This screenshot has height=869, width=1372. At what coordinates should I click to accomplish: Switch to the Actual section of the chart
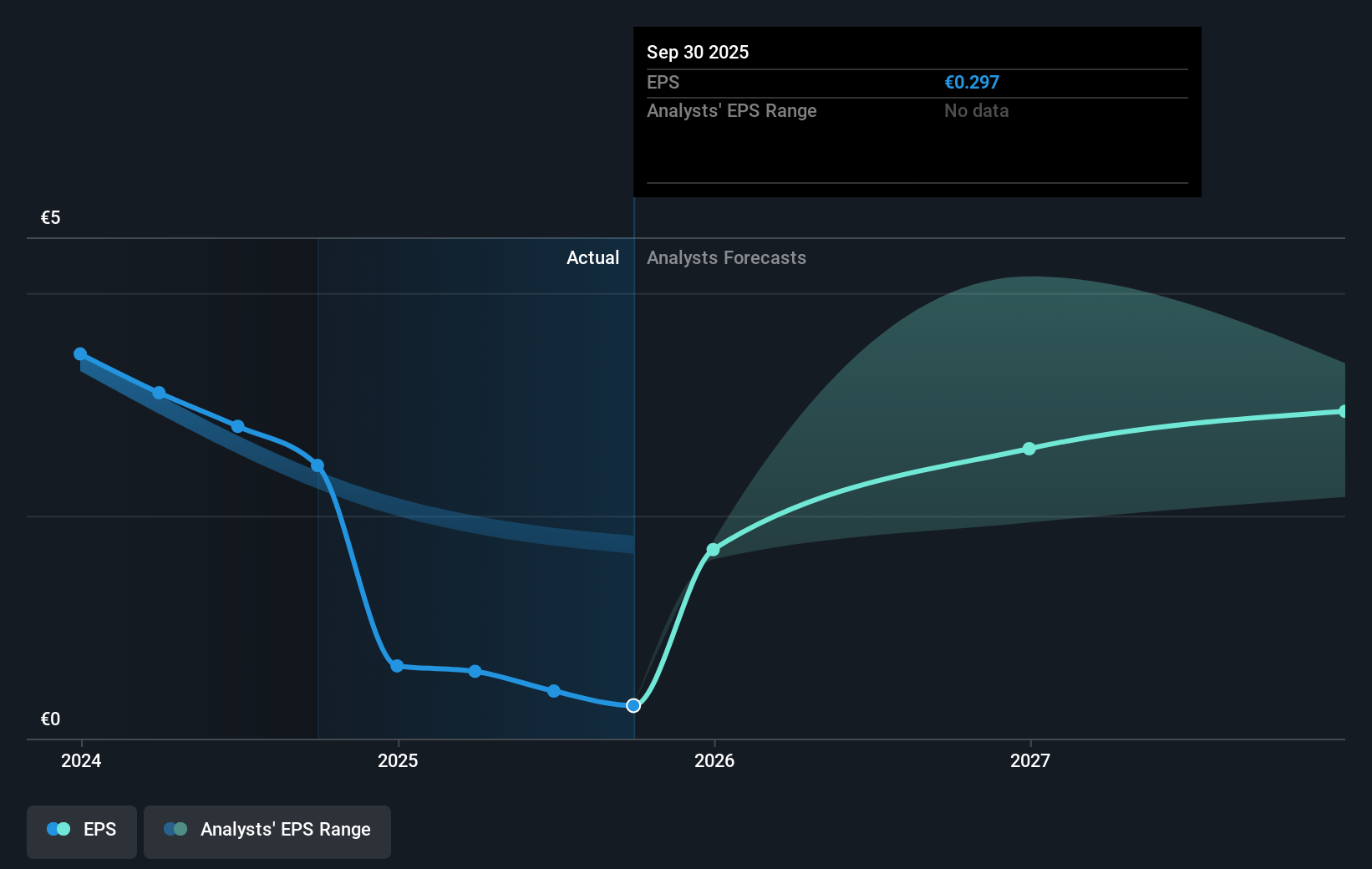click(x=593, y=258)
